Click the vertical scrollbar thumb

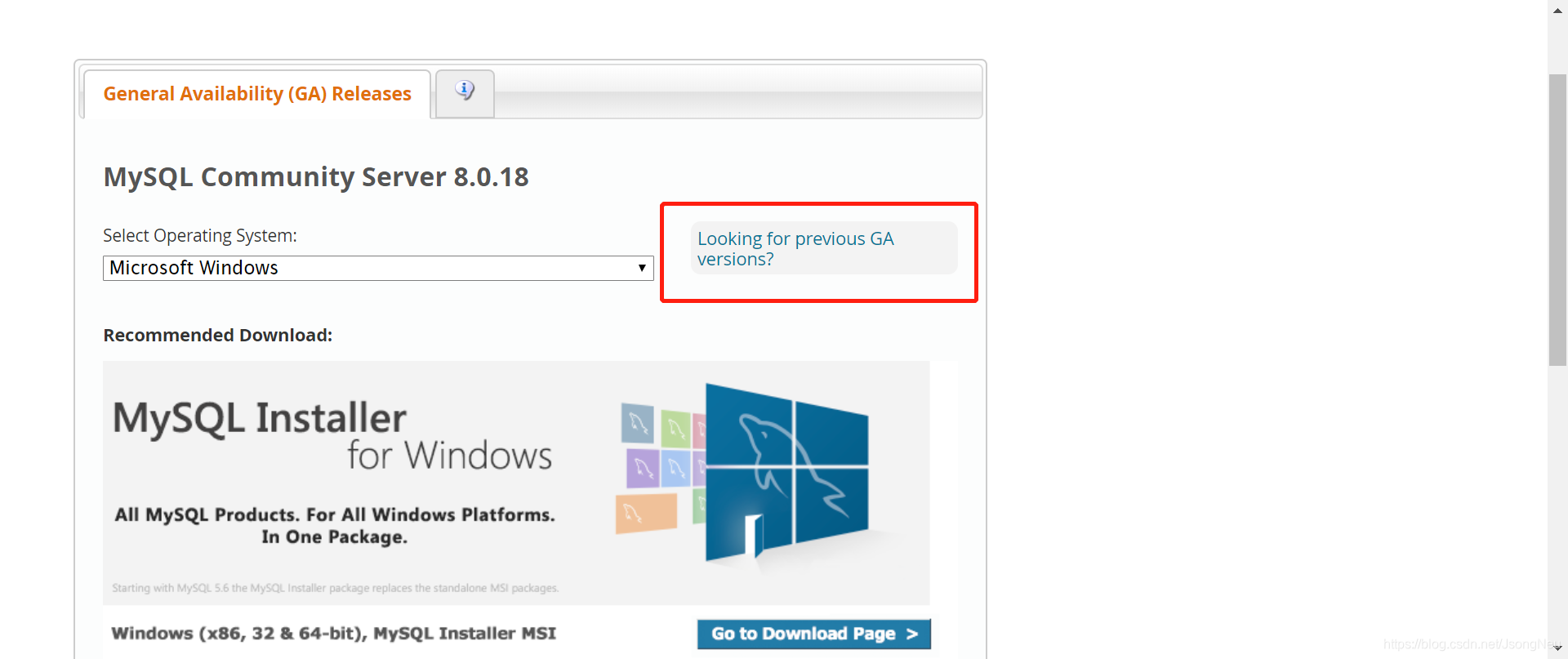1557,220
